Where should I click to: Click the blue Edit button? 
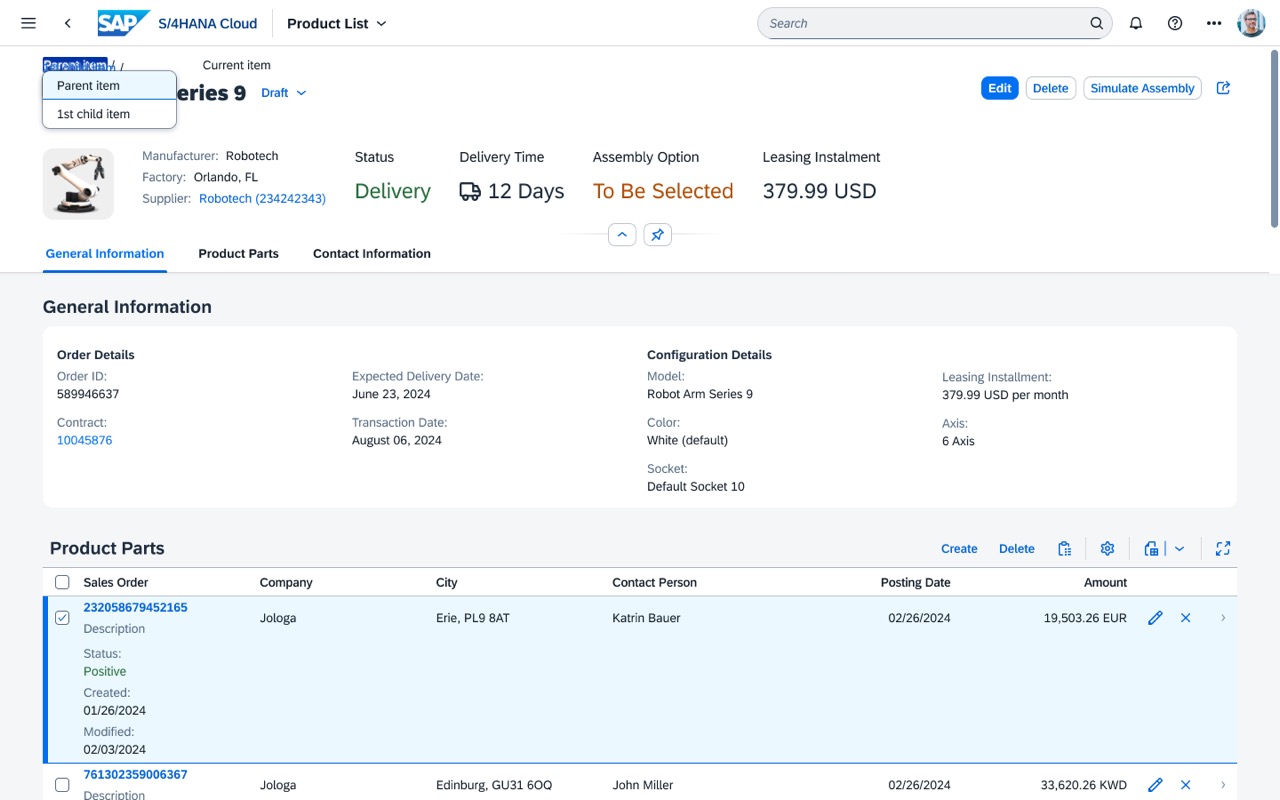point(1000,88)
